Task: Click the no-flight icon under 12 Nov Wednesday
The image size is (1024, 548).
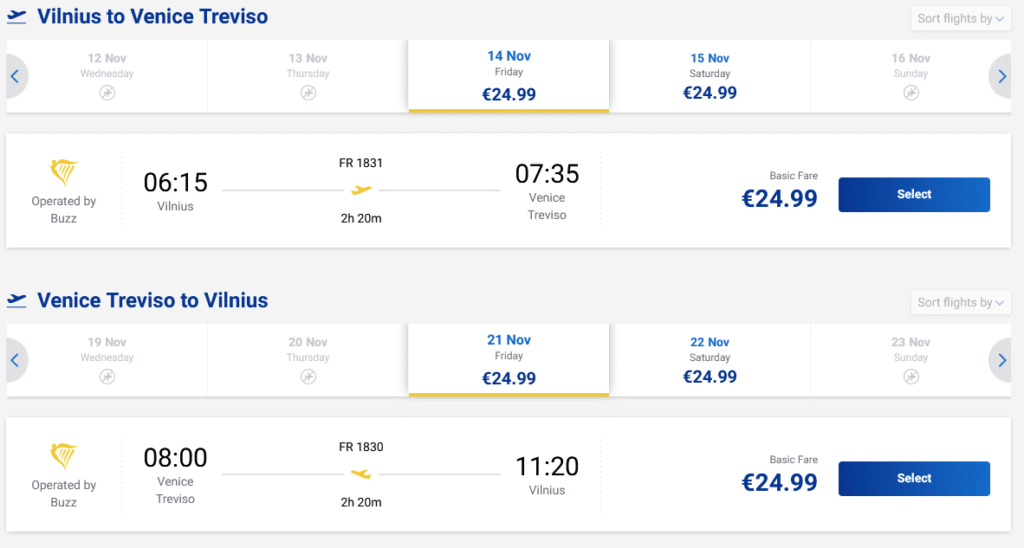Action: coord(107,93)
